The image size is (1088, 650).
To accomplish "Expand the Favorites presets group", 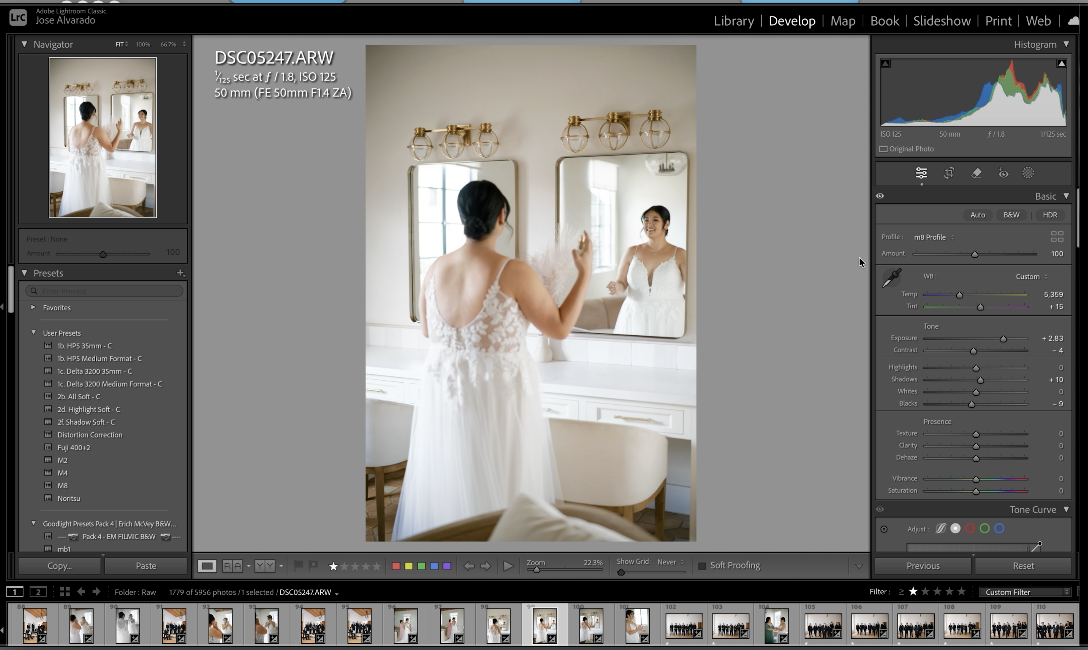I will click(x=33, y=307).
